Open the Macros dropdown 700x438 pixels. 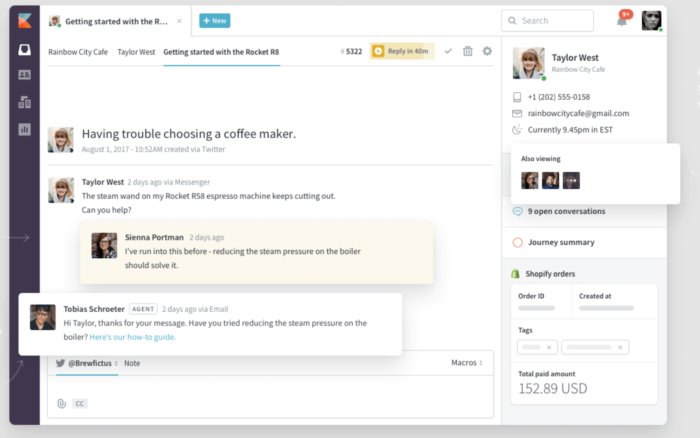tap(466, 363)
